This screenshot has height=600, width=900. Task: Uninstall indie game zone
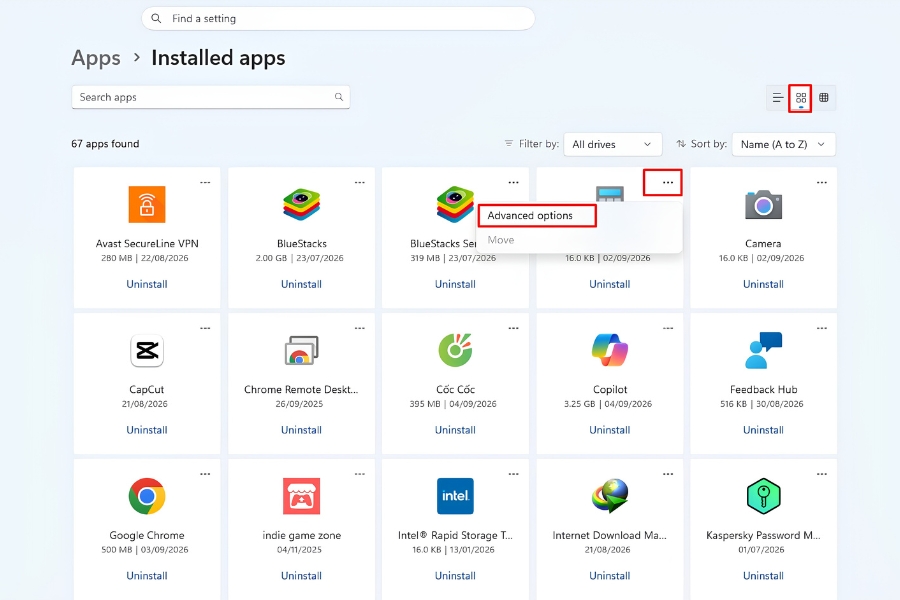tap(301, 576)
